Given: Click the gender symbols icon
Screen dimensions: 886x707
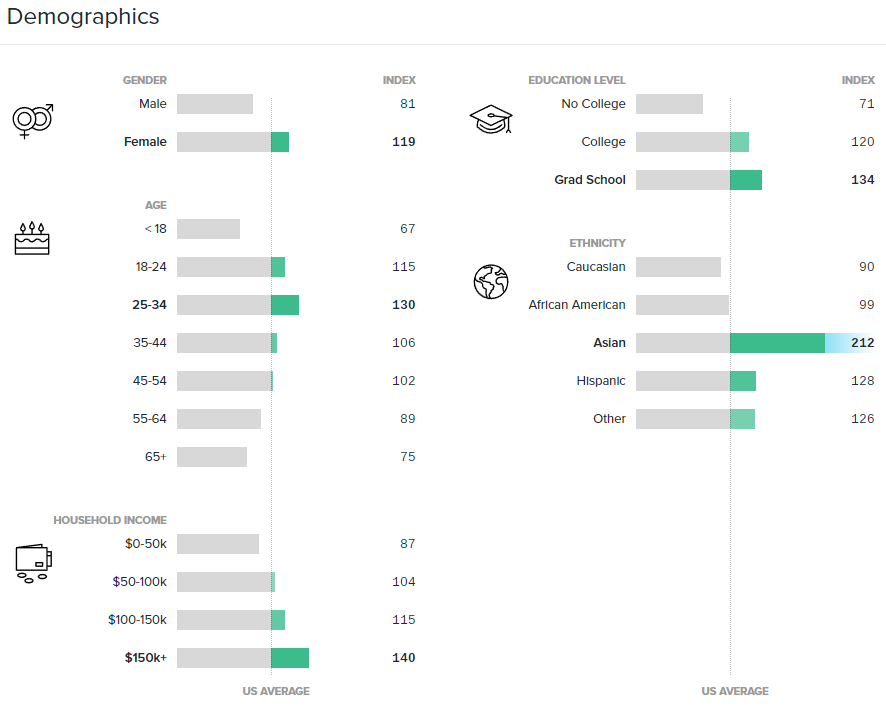Looking at the screenshot, I should click(x=32, y=121).
